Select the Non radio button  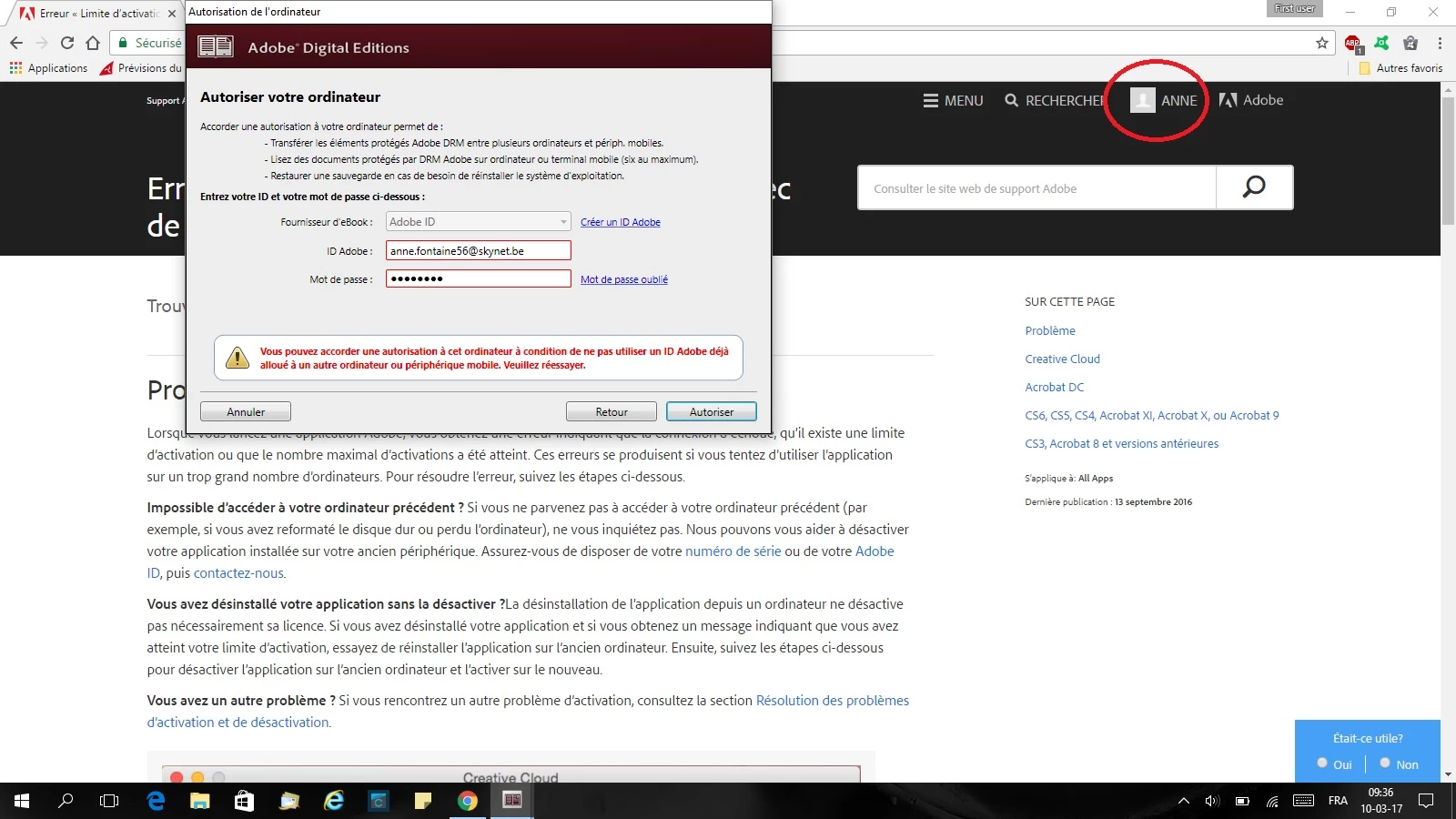tap(1385, 763)
